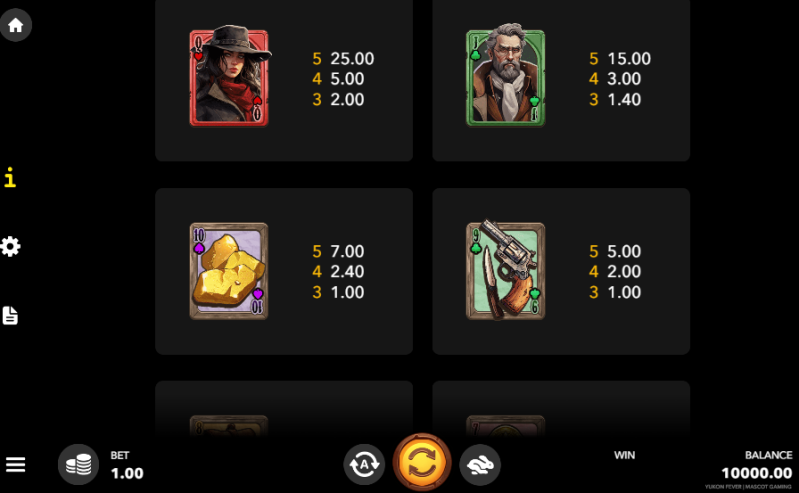Viewport: 799px width, 493px height.
Task: Open the settings gear icon
Action: pos(10,247)
